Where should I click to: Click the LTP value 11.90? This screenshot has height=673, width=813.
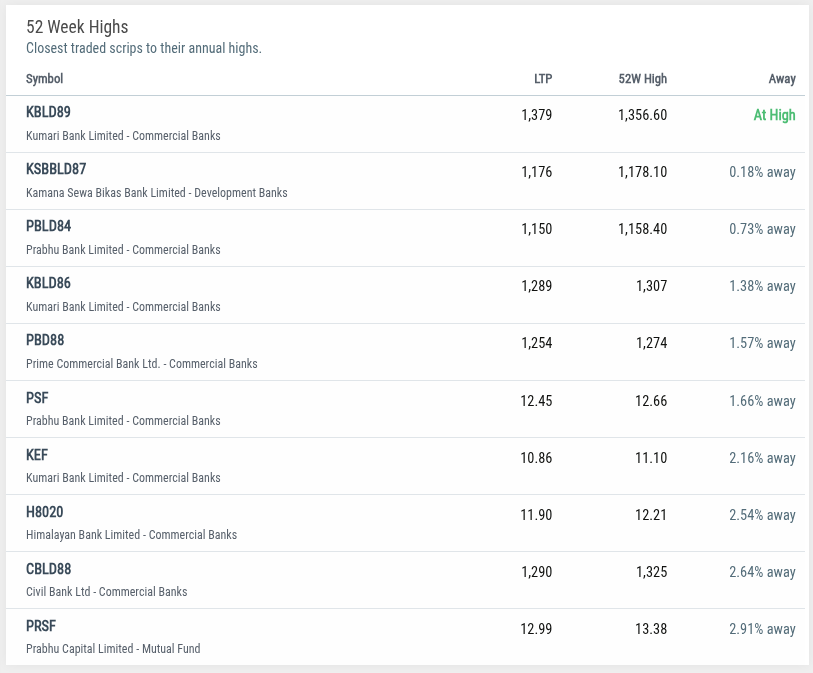[536, 515]
